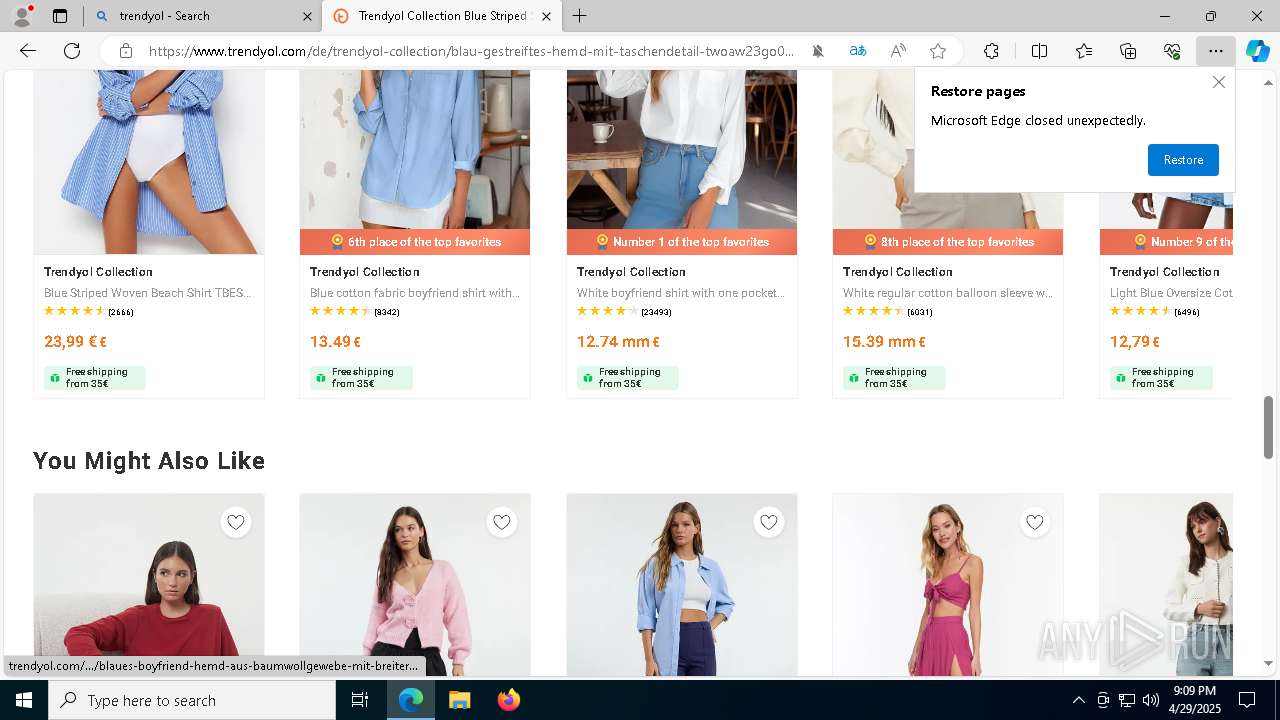Screen dimensions: 1280x720
Task: Show hidden system tray icons
Action: coord(1078,700)
